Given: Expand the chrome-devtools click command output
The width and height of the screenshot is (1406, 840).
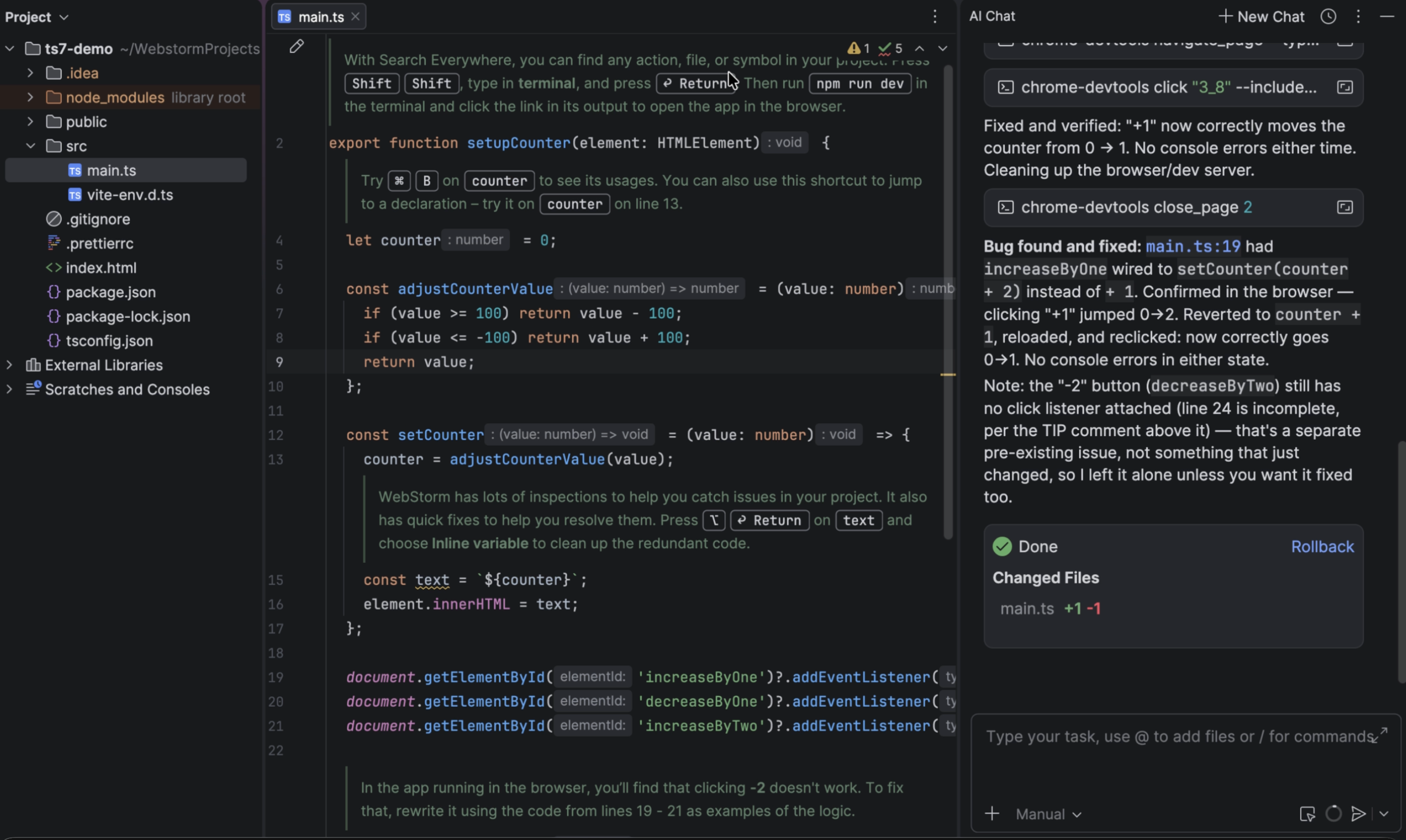Looking at the screenshot, I should click(x=1345, y=87).
